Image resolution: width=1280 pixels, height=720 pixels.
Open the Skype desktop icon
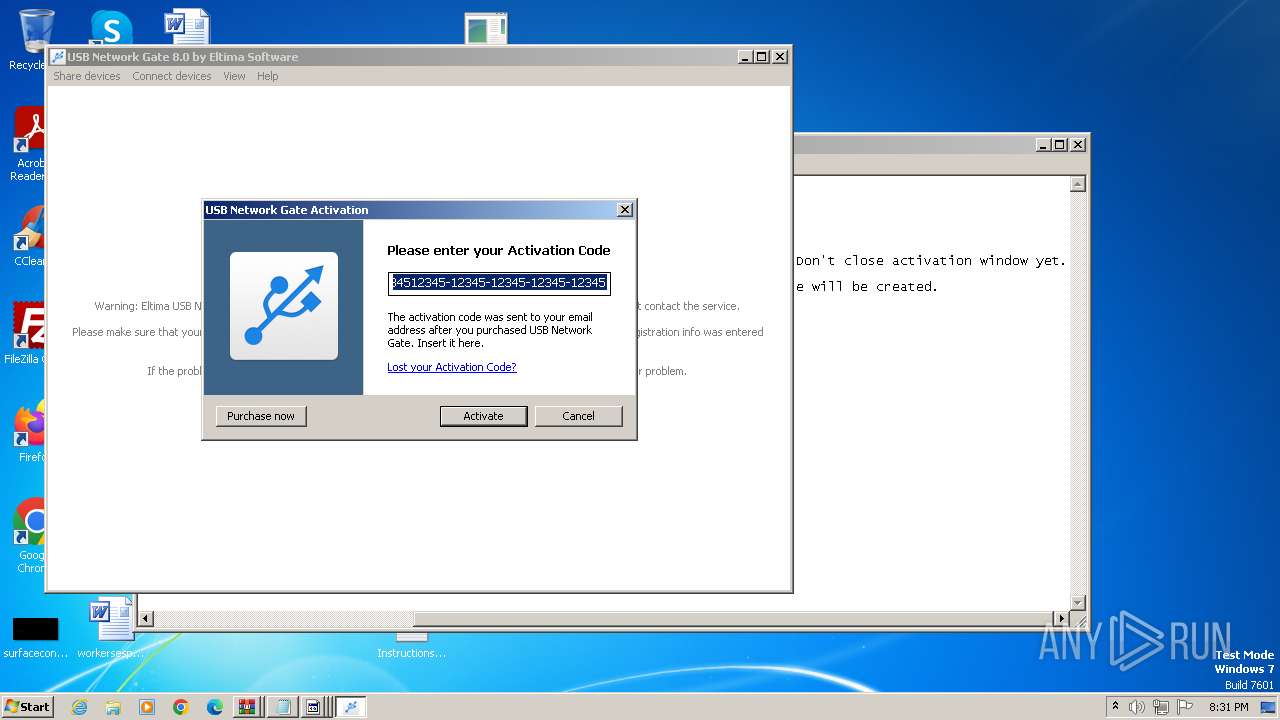point(110,28)
